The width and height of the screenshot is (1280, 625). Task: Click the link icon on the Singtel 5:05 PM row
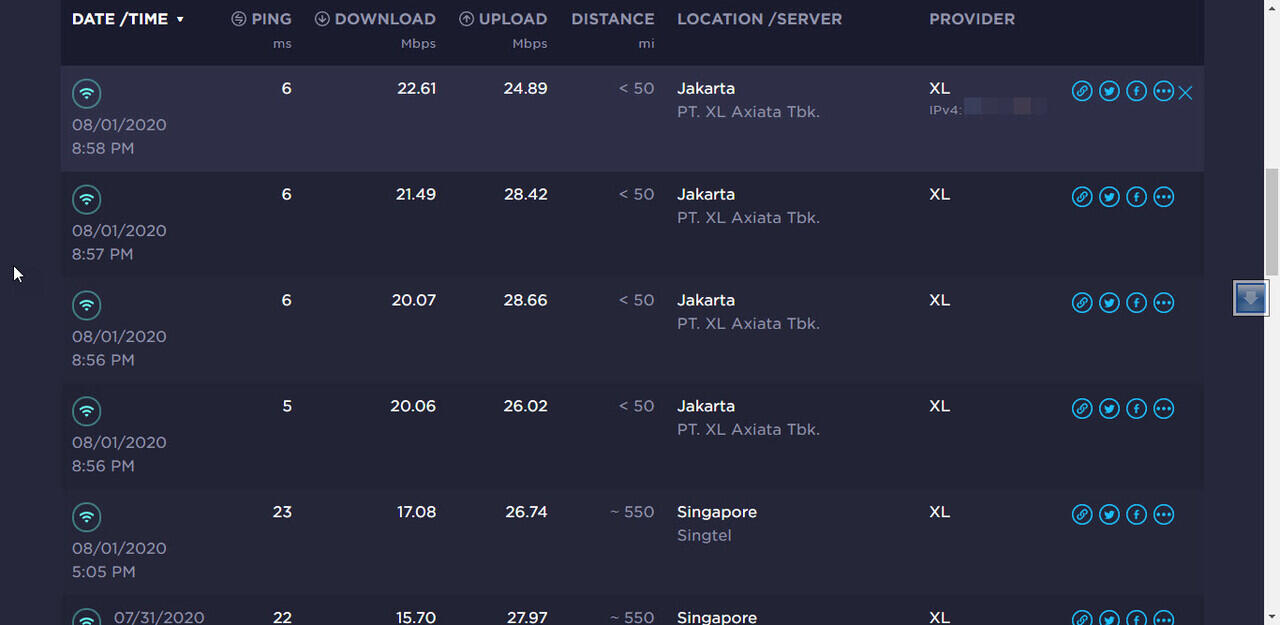(1082, 516)
